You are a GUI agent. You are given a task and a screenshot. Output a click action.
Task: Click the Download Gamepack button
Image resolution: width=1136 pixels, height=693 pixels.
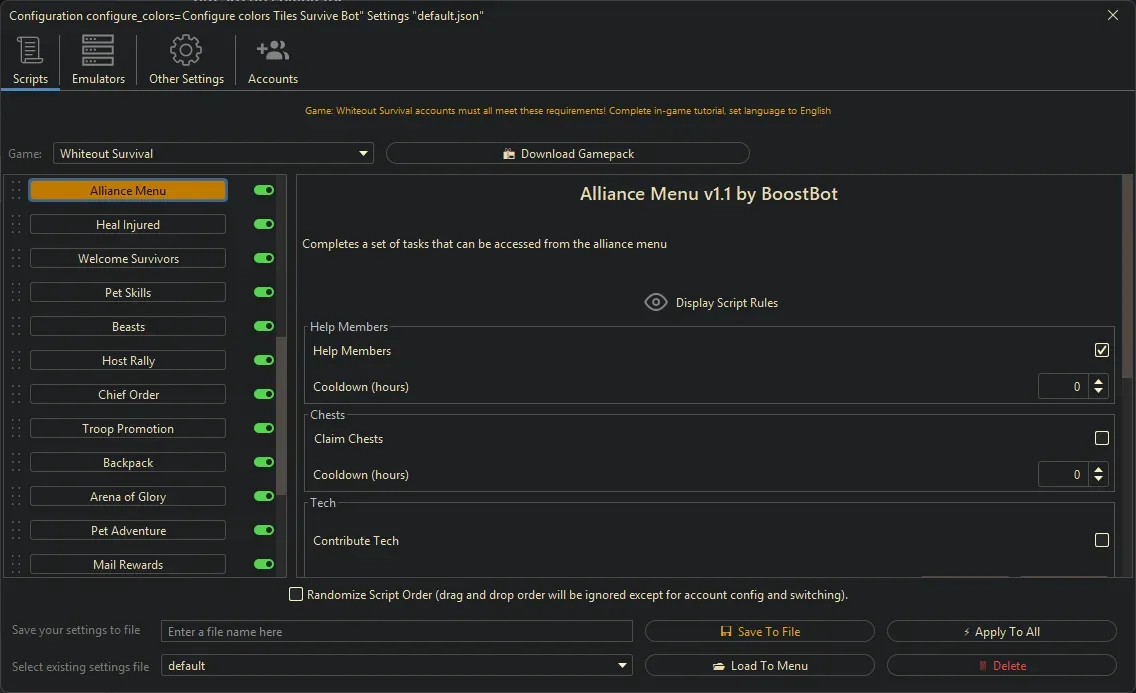[x=567, y=153]
